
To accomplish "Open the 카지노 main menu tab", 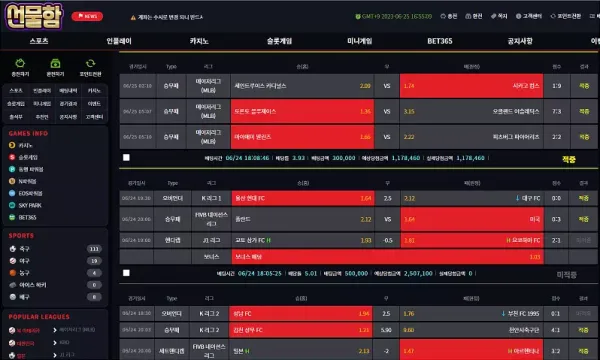I will (199, 41).
